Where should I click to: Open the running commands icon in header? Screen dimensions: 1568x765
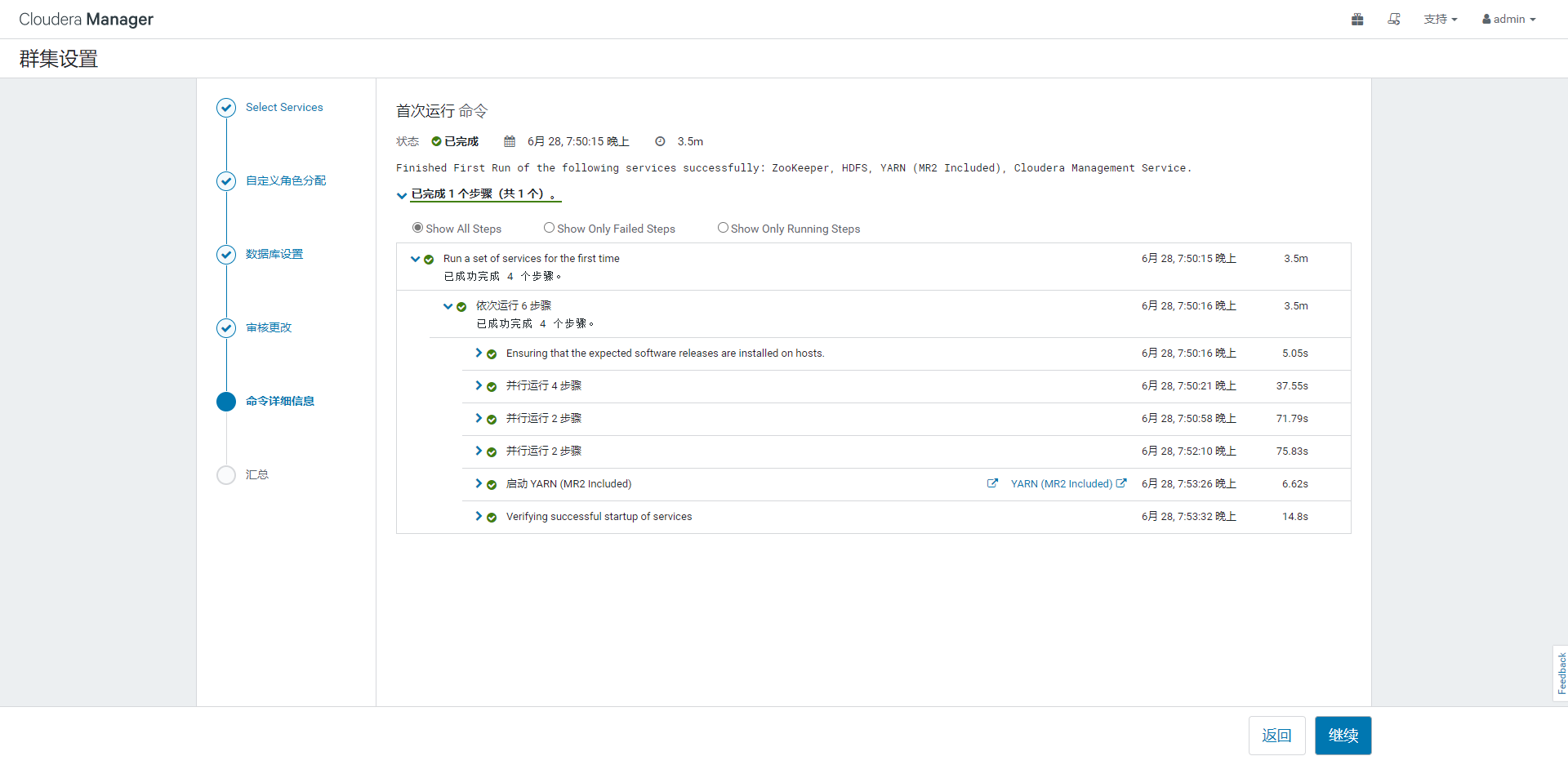(x=1394, y=20)
